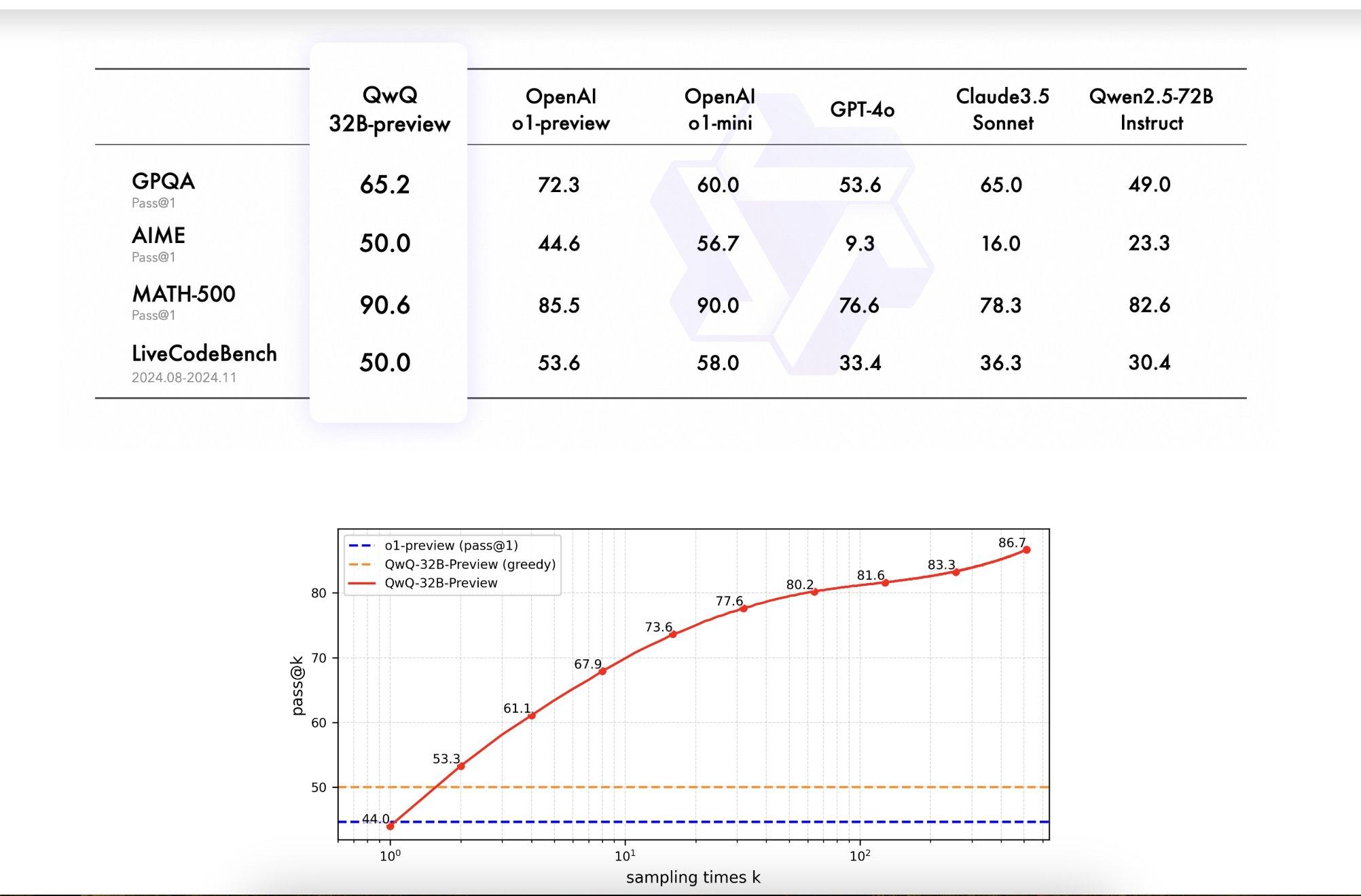This screenshot has height=896, width=1361.
Task: Select Claude3.5 Sonnet's GPQA score 65.0
Action: tap(1001, 185)
